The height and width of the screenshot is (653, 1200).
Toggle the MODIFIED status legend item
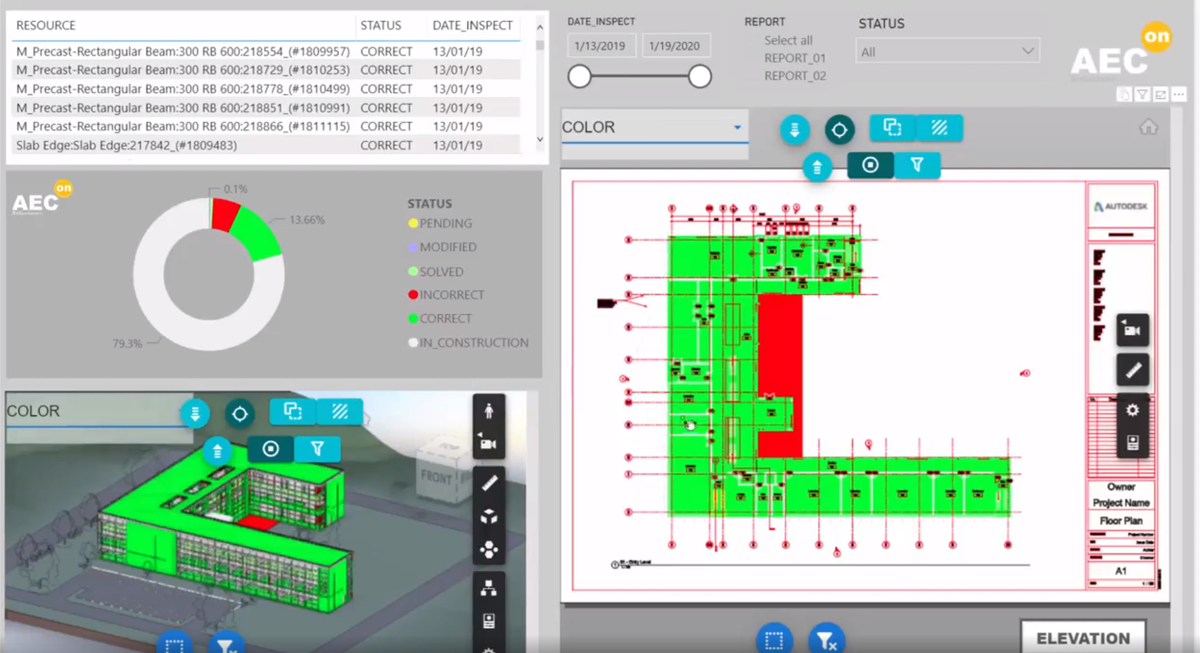coord(442,247)
